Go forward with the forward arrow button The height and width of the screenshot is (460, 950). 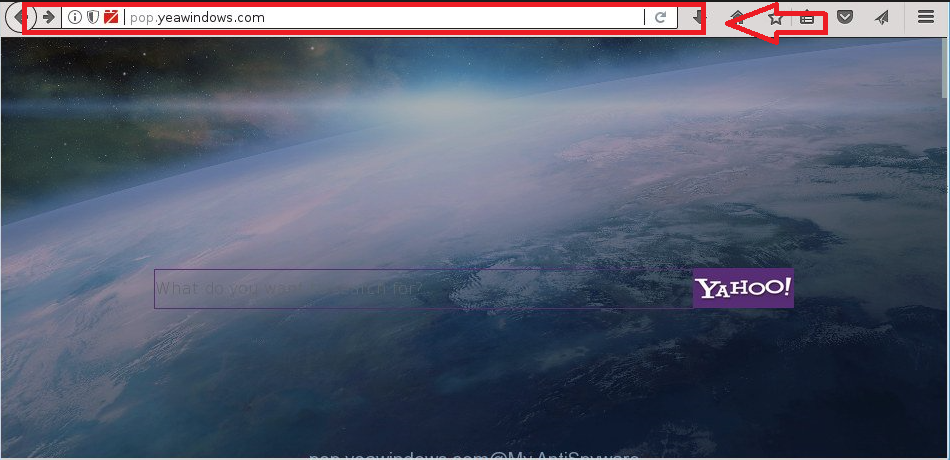(x=50, y=17)
